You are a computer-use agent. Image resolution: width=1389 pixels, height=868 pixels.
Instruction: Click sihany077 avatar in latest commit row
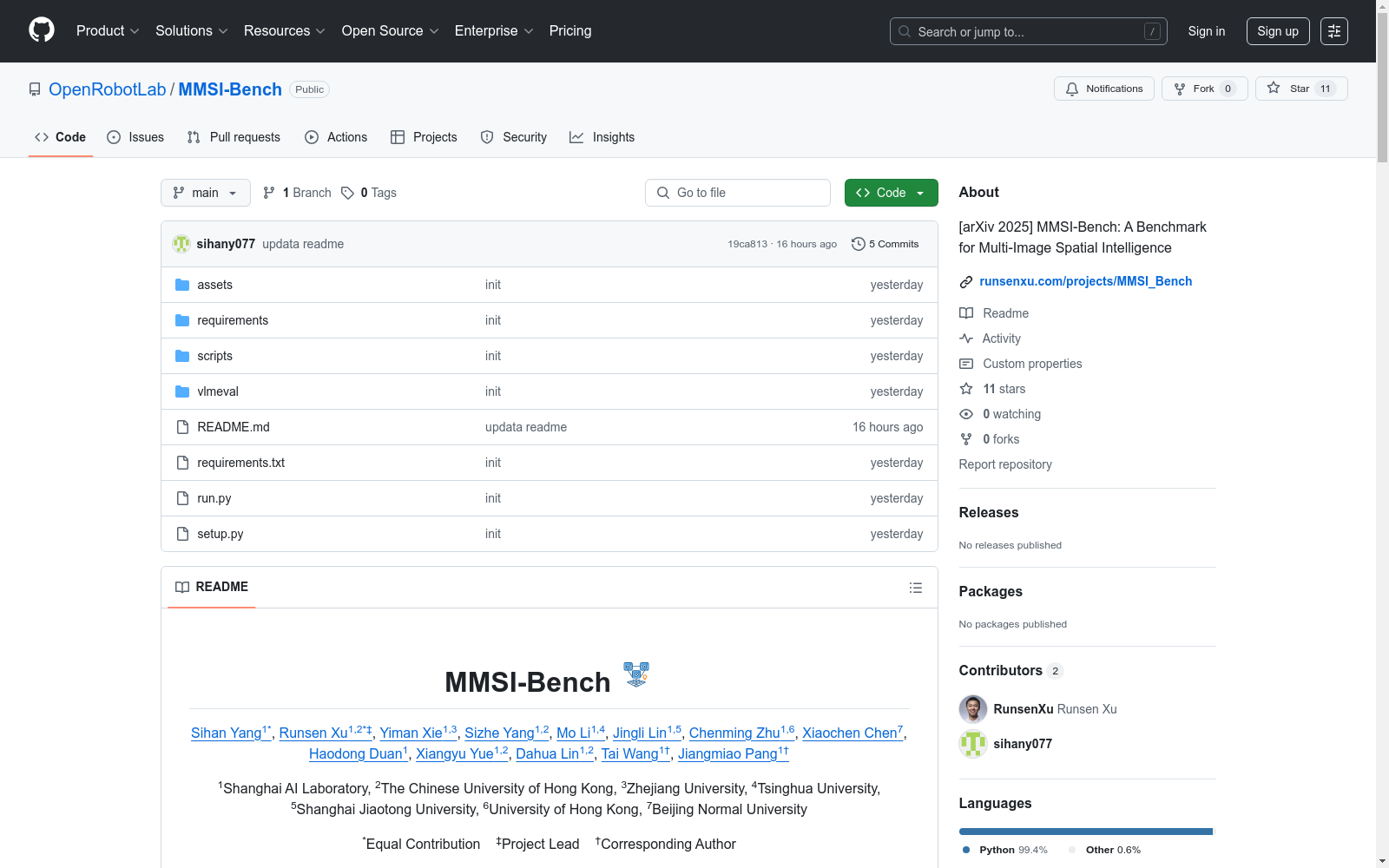[x=181, y=244]
